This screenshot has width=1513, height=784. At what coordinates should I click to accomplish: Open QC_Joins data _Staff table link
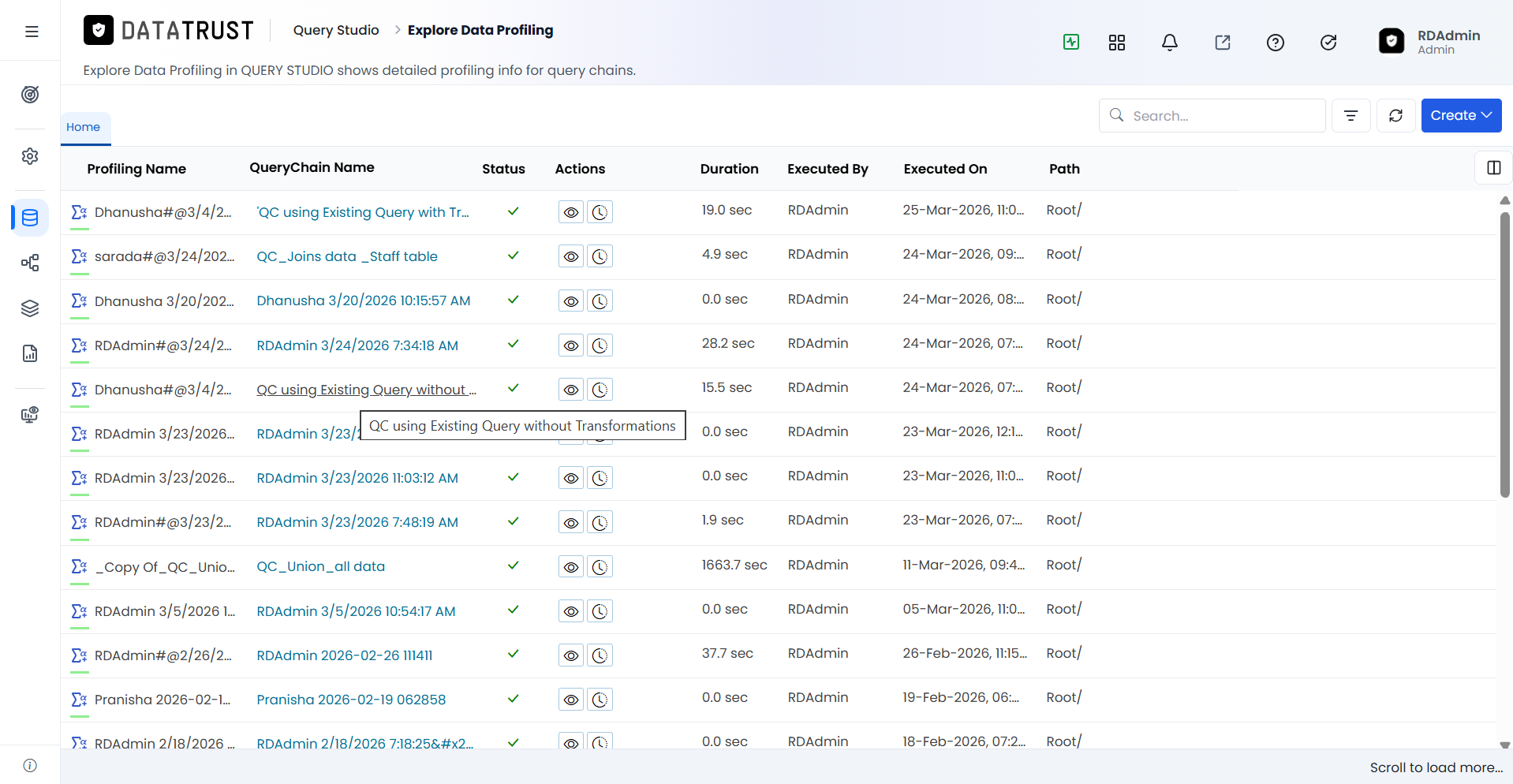pyautogui.click(x=347, y=256)
